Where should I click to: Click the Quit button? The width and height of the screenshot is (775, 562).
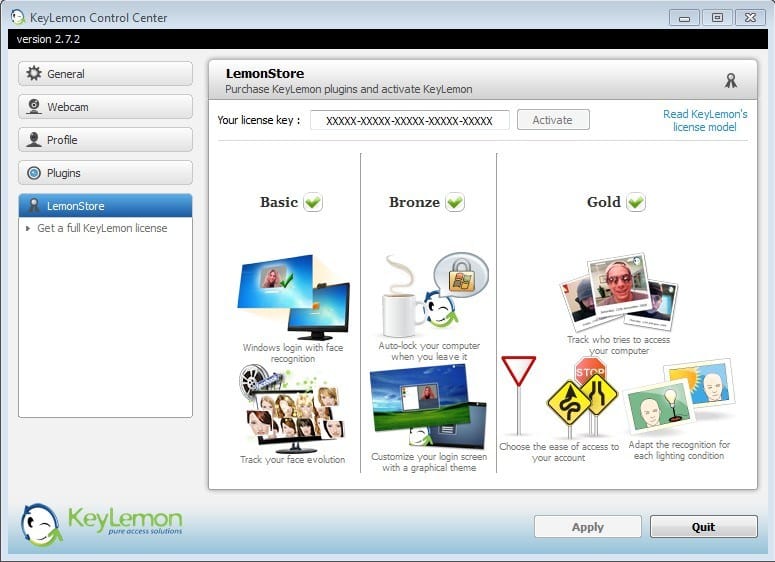click(x=703, y=527)
